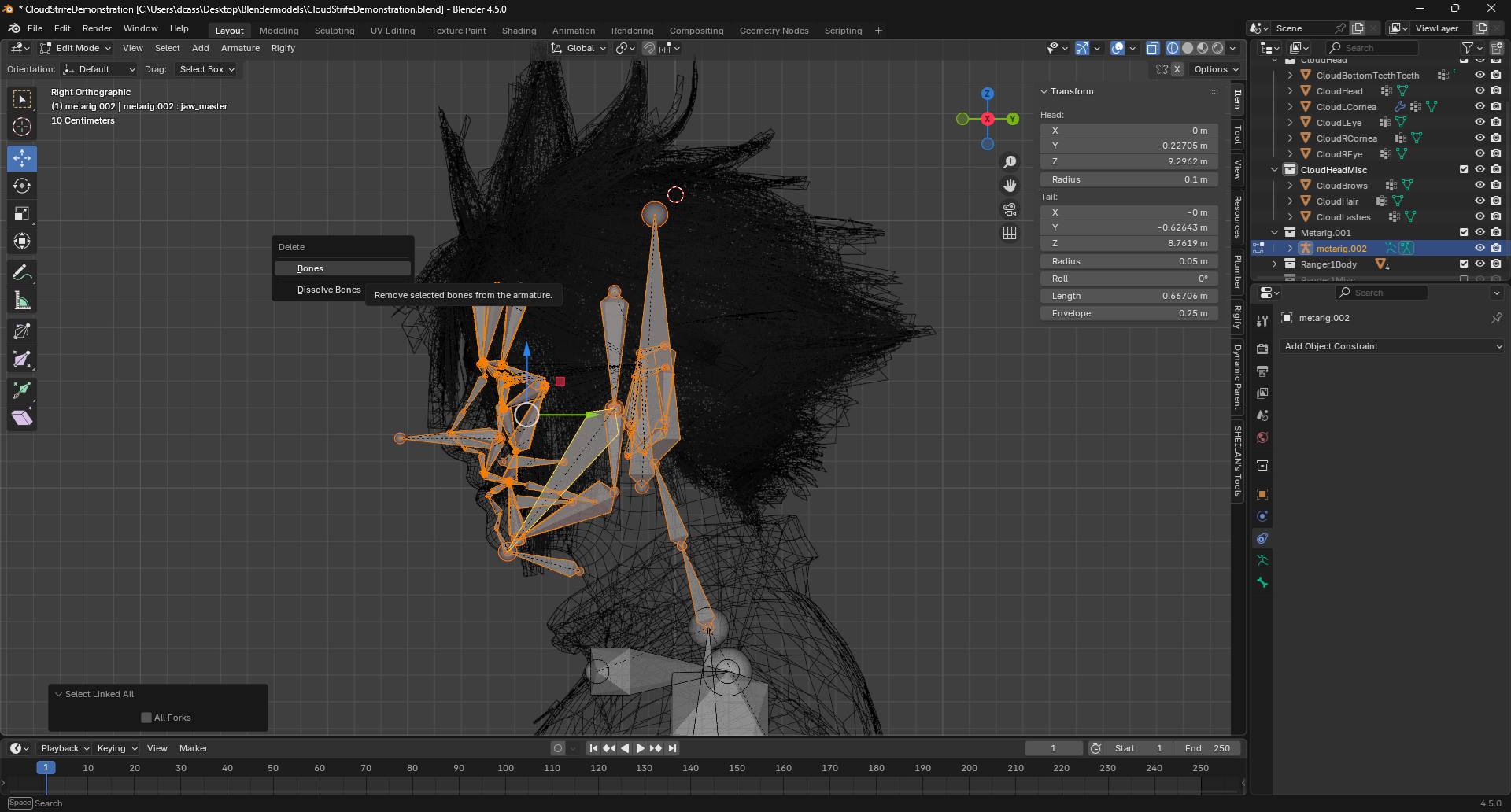1511x812 pixels.
Task: Click the Roll value slider
Action: (x=1129, y=279)
